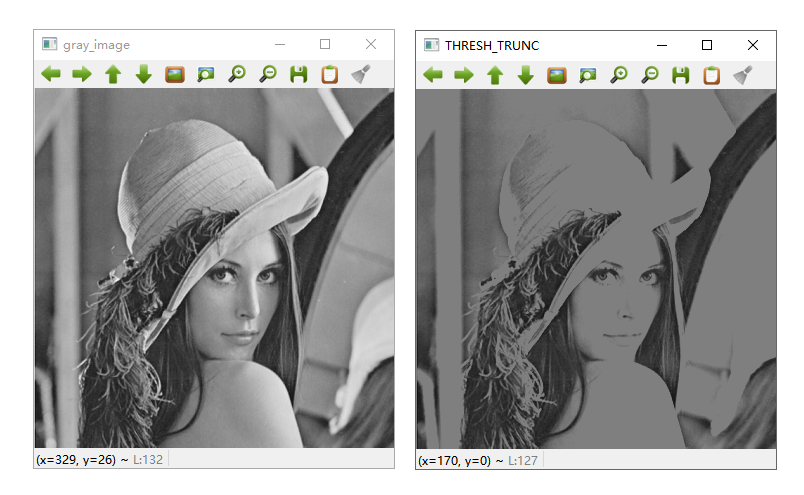Pan down in THRESH_TRUNC window
804x495 pixels.
click(526, 75)
